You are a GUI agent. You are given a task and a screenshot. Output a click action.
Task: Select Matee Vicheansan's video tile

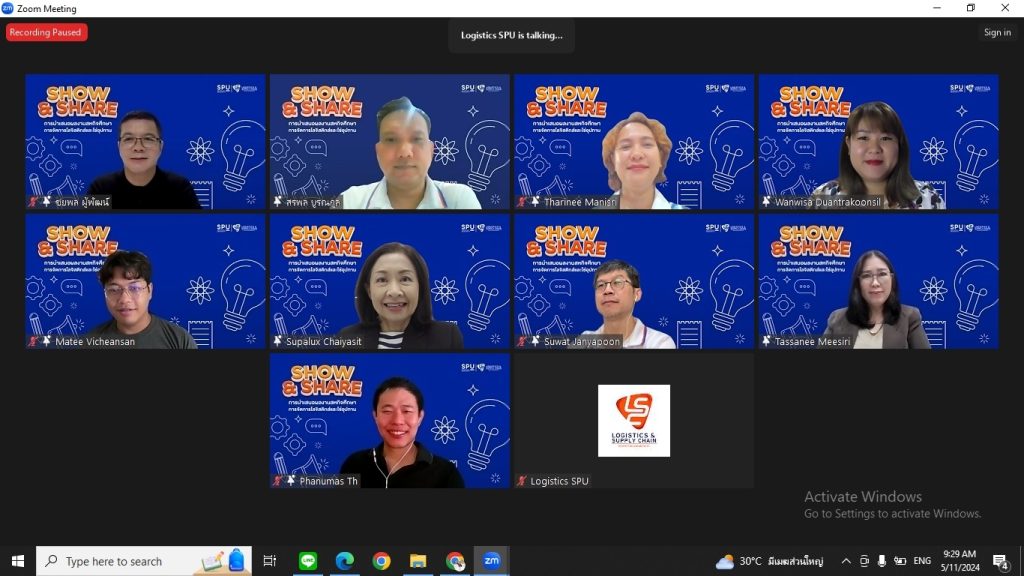click(145, 281)
